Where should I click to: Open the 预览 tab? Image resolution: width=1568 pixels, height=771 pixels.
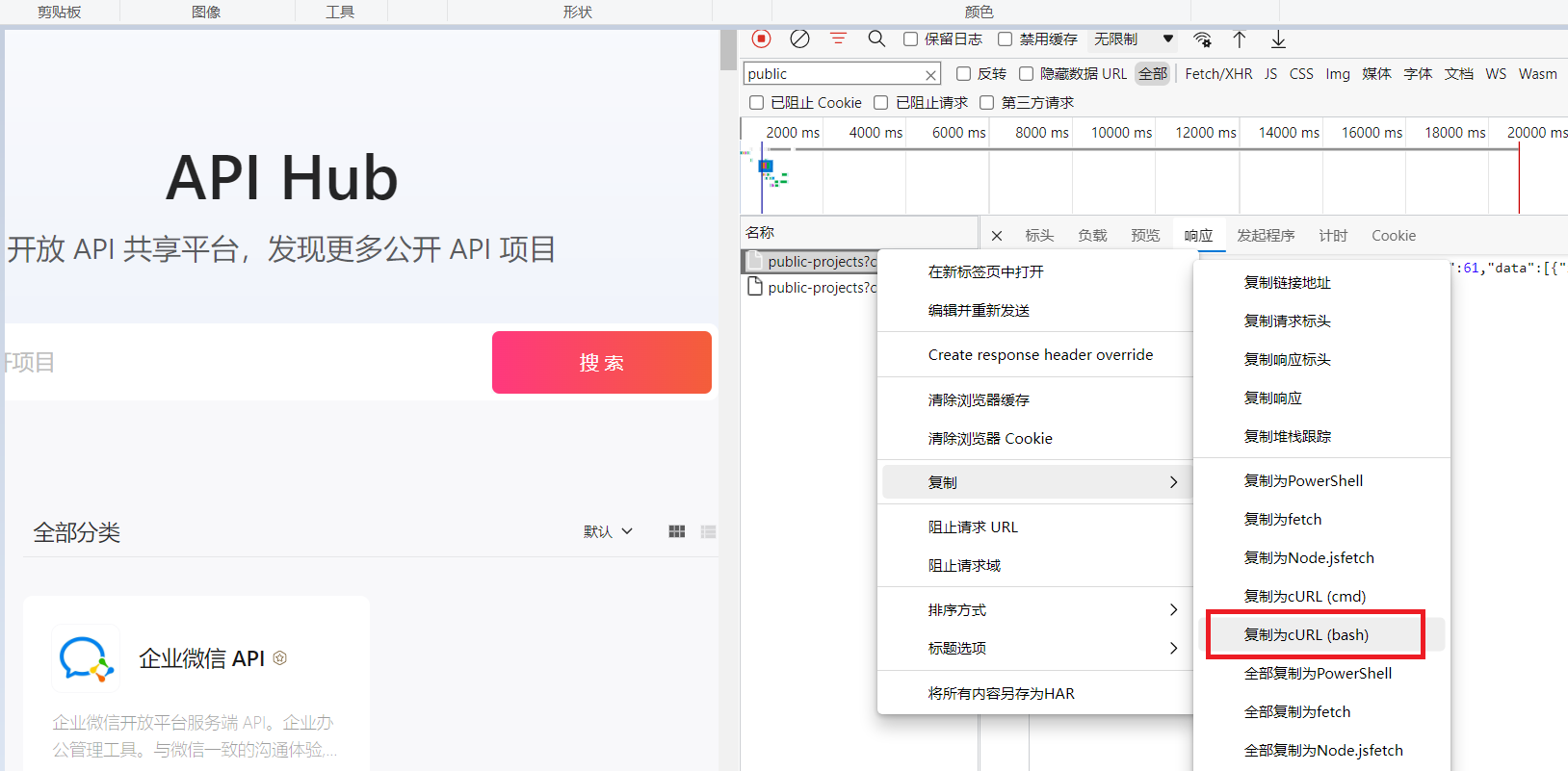(1145, 236)
